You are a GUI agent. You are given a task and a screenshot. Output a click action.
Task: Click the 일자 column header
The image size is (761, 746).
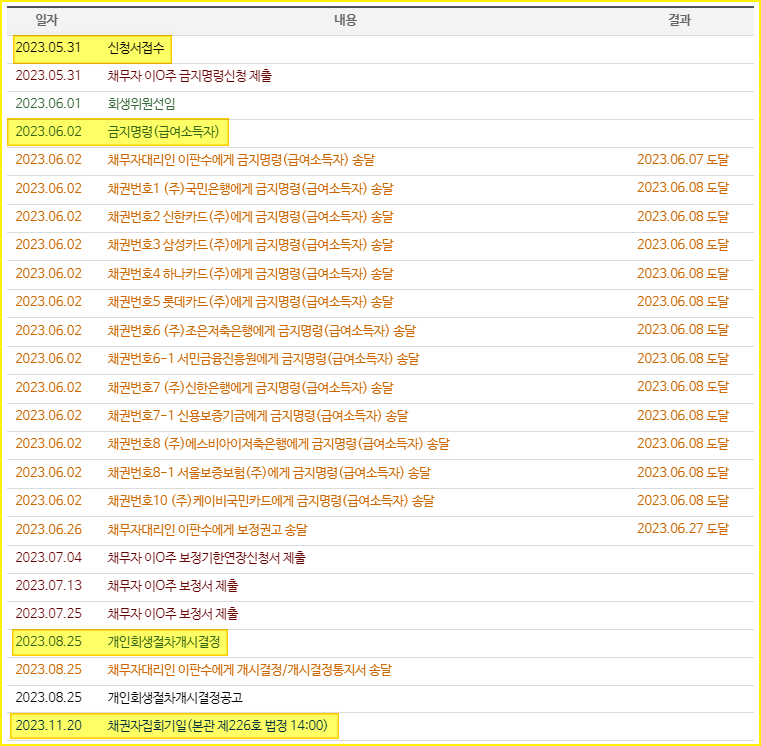pos(47,20)
